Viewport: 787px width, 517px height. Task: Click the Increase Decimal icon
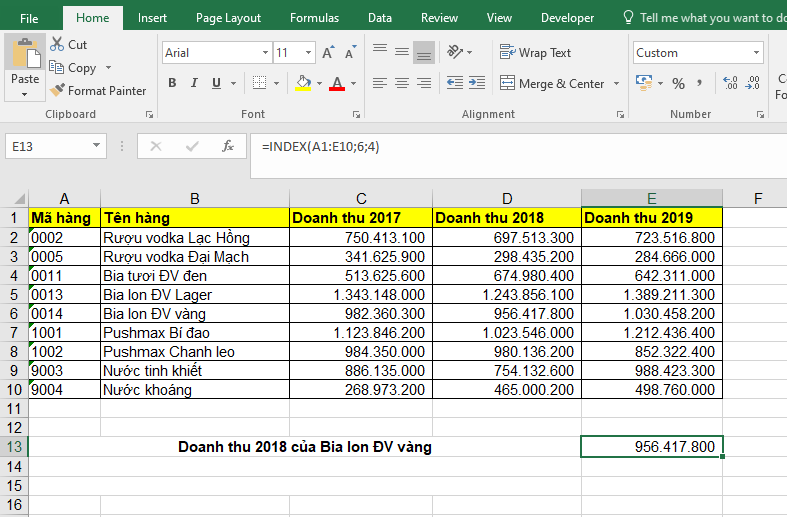(729, 84)
